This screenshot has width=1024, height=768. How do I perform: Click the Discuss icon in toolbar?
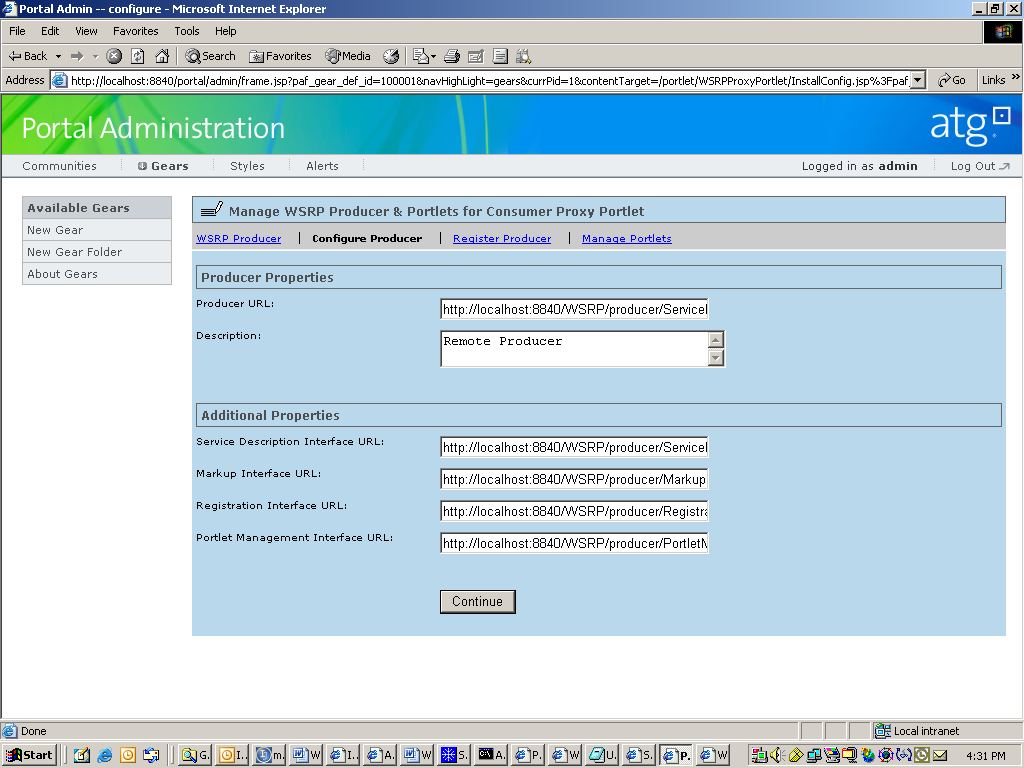coord(500,56)
